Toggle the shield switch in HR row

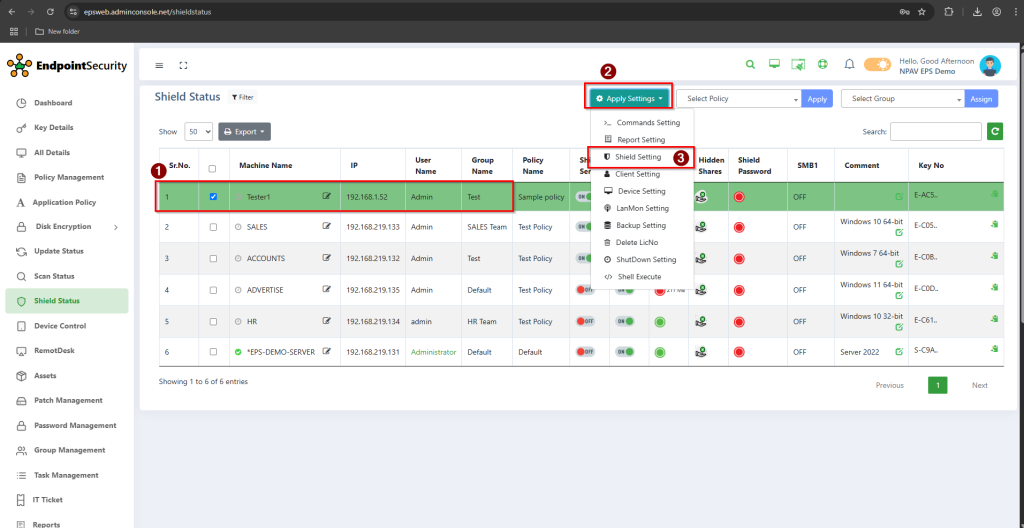click(x=585, y=321)
